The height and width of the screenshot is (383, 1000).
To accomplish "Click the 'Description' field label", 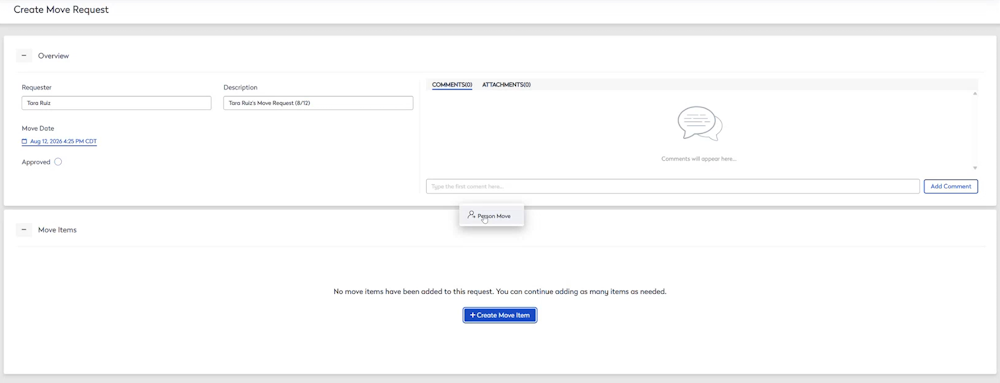I will (240, 87).
